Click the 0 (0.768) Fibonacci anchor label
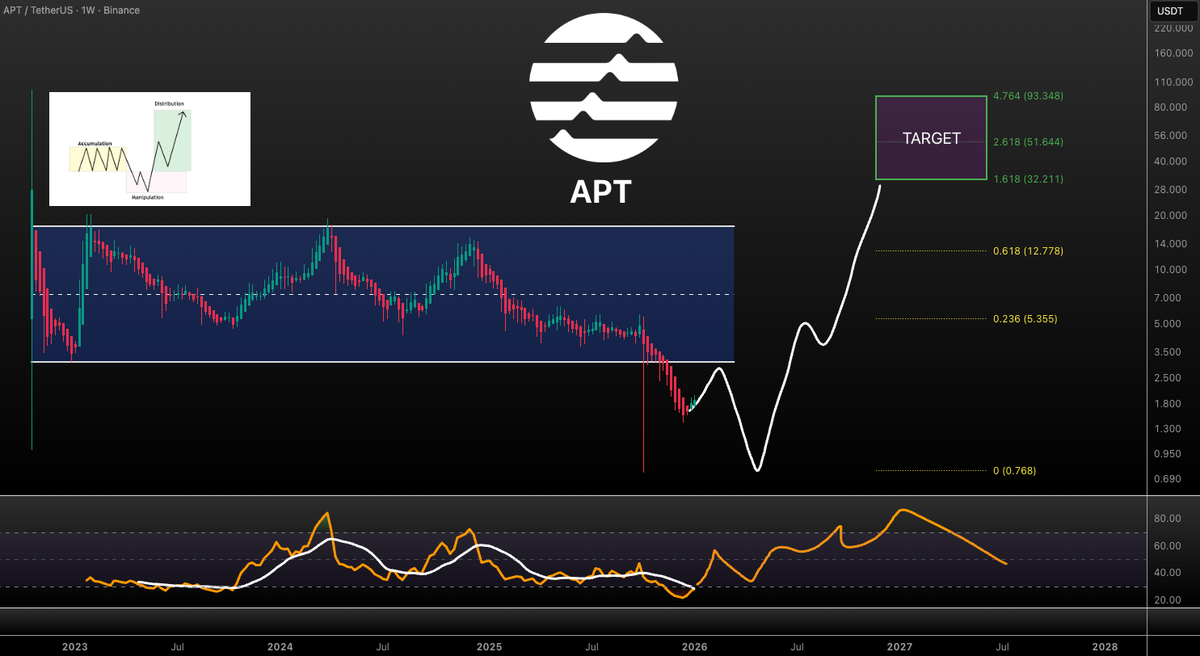Screen dimensions: 1200x656 1015,470
